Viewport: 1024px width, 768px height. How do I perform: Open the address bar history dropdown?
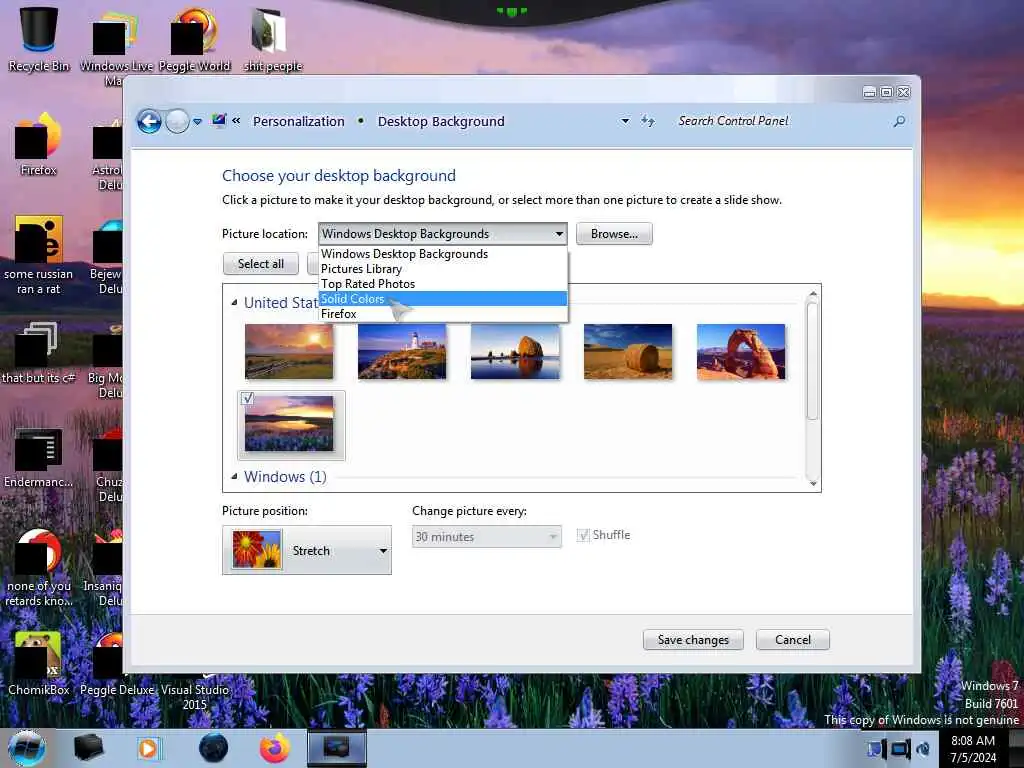[625, 121]
